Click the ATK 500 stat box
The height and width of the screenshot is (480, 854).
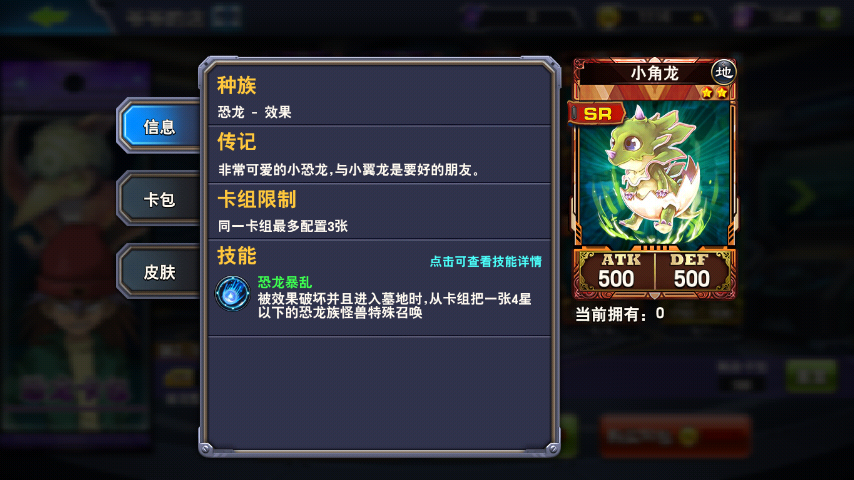click(617, 271)
